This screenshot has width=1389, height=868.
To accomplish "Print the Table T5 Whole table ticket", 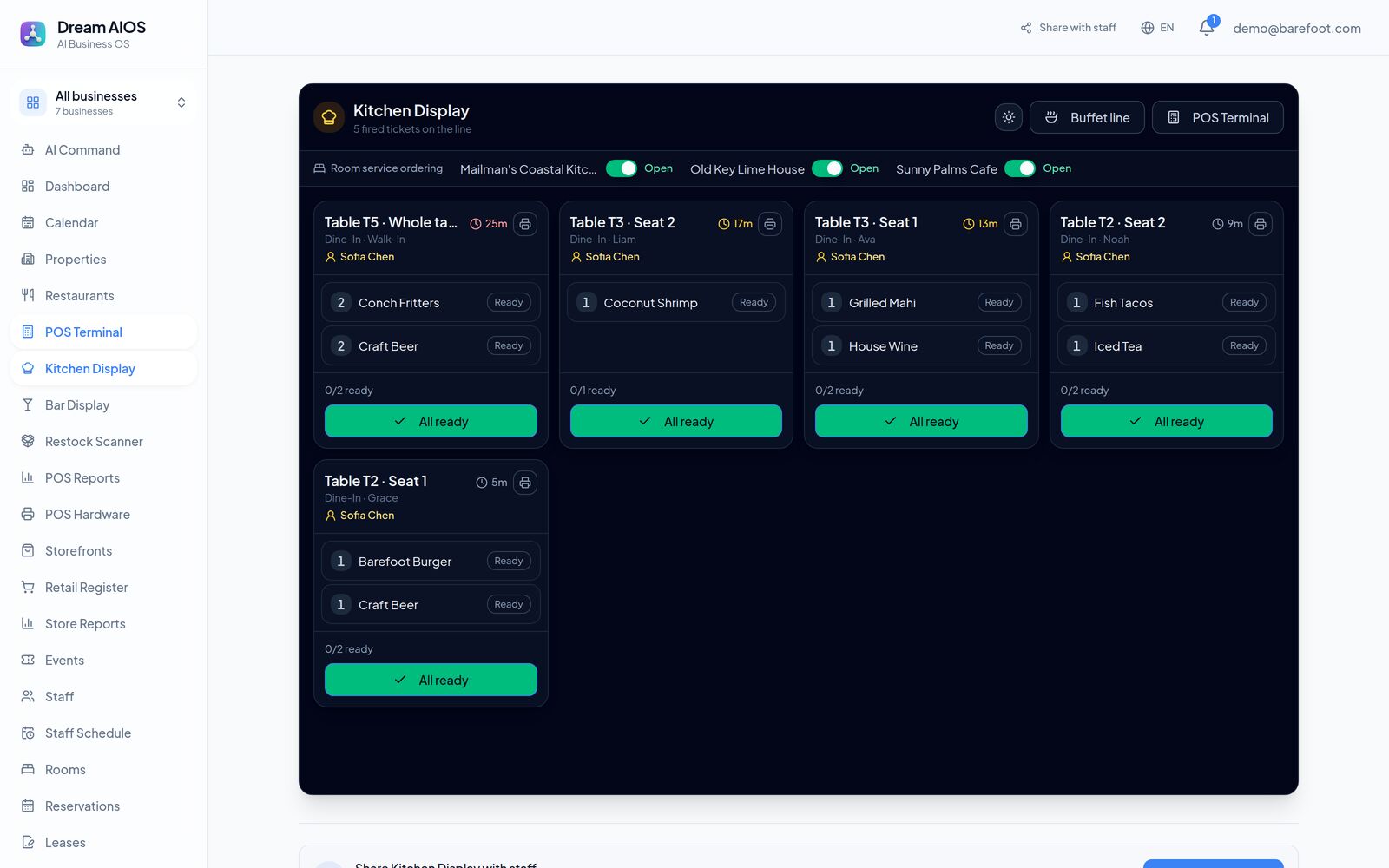I will pos(525,224).
